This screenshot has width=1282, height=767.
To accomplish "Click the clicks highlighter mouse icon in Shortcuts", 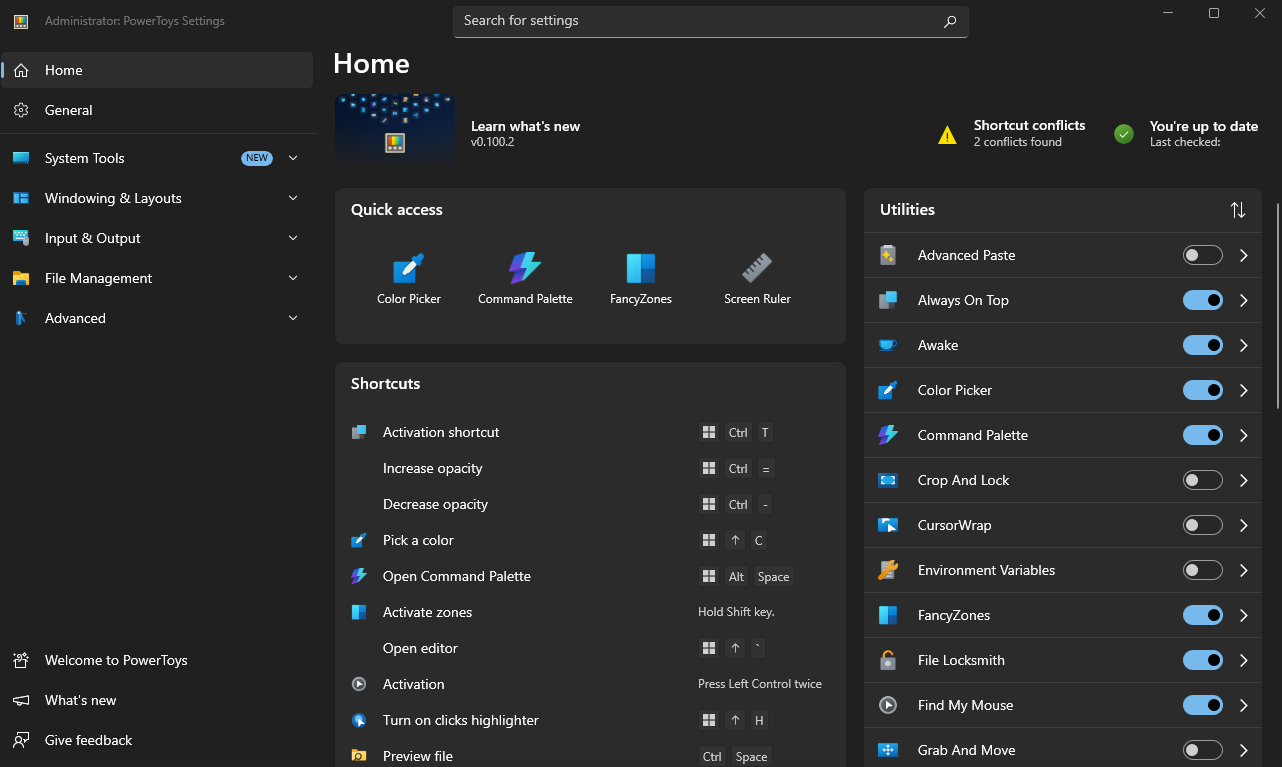I will (x=359, y=720).
